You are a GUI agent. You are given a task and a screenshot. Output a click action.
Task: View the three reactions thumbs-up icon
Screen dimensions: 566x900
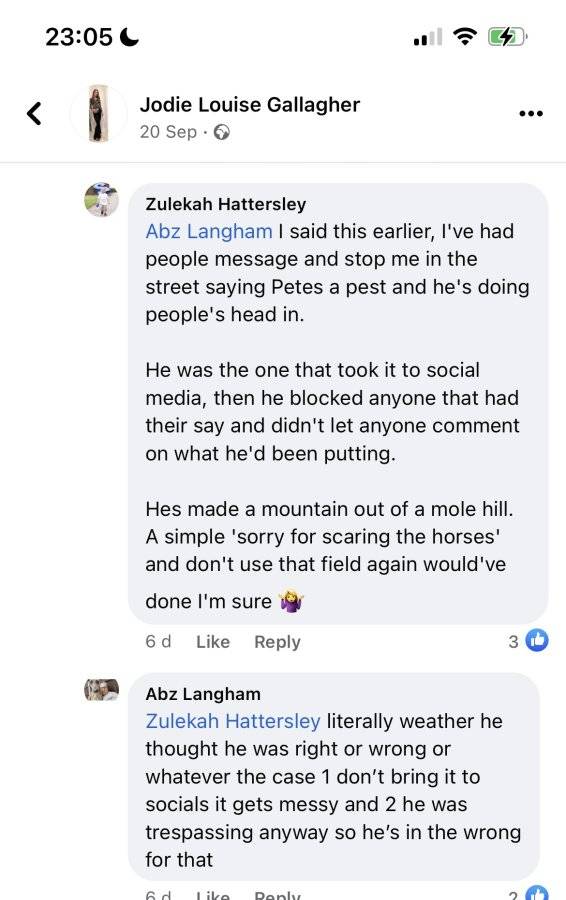pos(537,641)
